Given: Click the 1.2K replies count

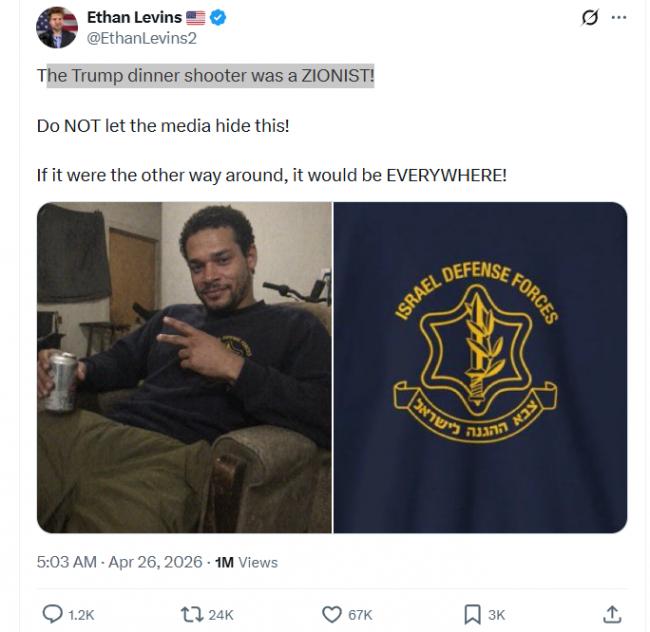Looking at the screenshot, I should pyautogui.click(x=81, y=614).
